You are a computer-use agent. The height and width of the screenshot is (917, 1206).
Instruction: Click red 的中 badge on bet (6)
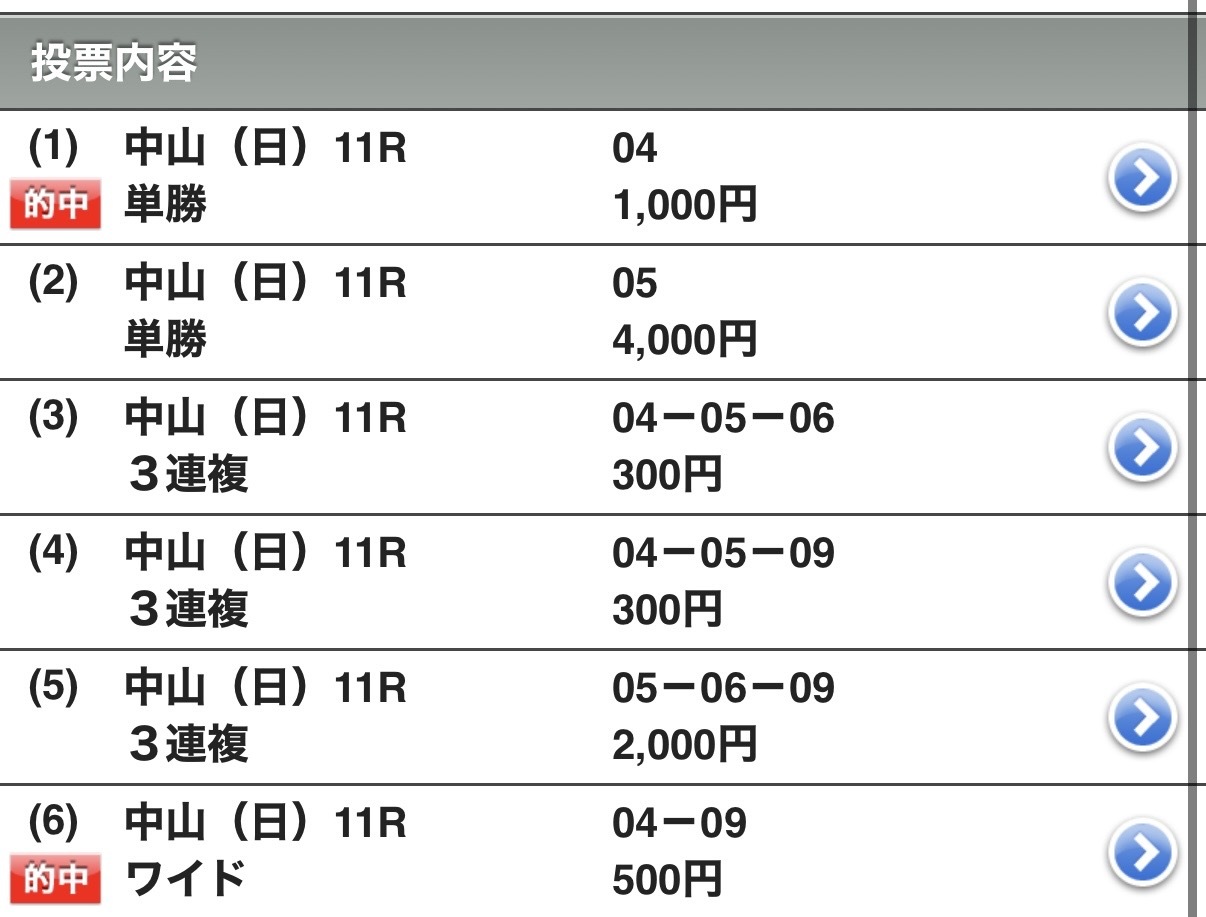coord(56,880)
